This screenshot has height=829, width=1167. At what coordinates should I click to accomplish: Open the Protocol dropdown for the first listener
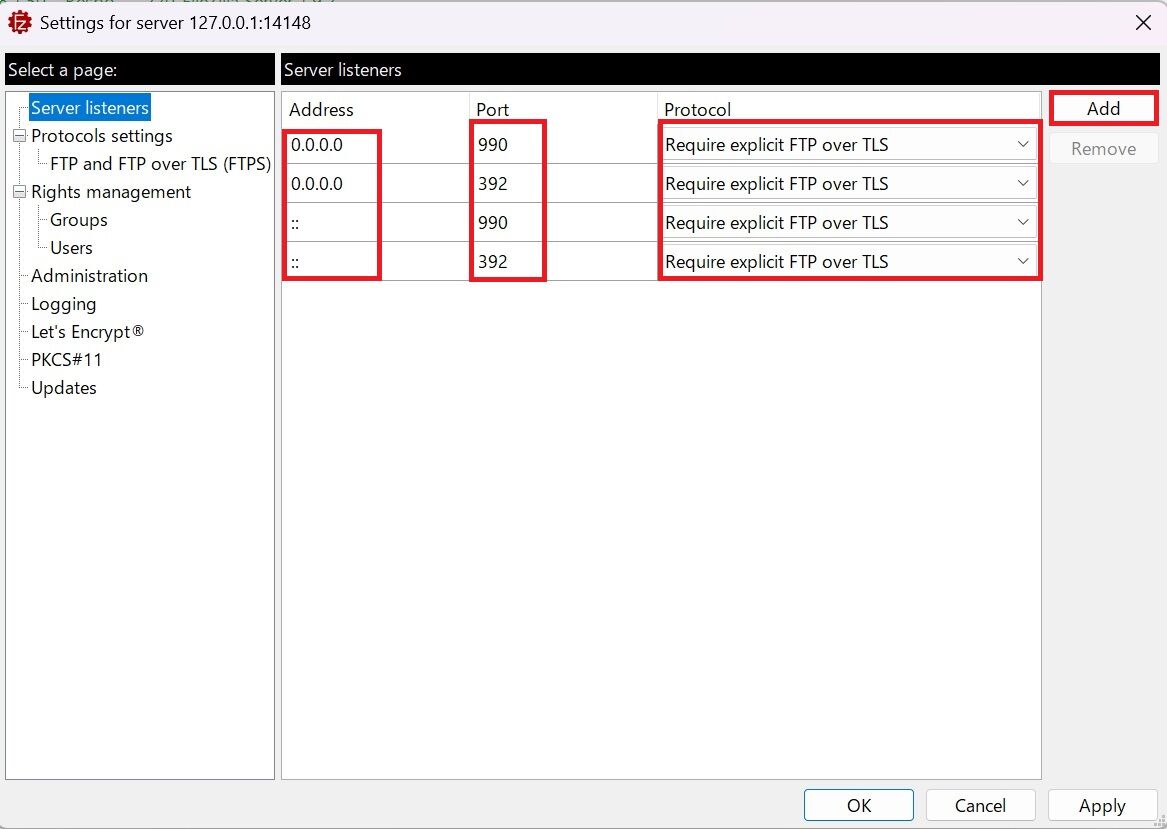tap(1023, 144)
